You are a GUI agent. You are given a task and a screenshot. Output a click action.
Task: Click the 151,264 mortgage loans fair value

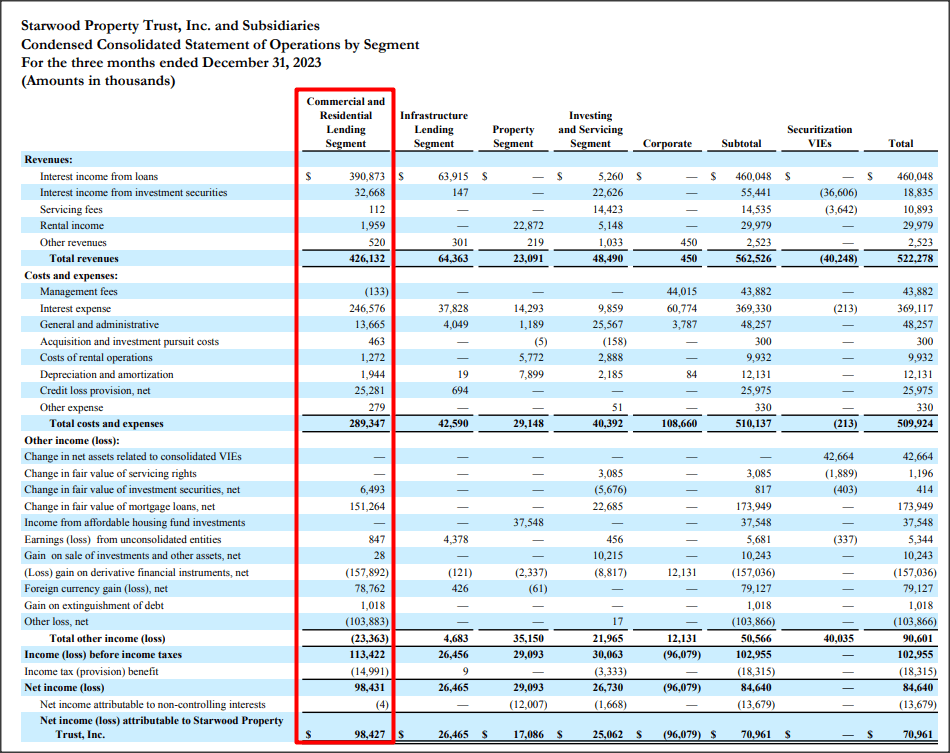[x=367, y=506]
